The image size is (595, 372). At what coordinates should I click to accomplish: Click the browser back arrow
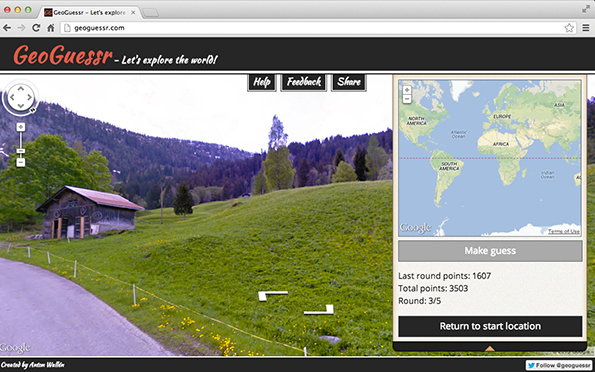point(7,28)
